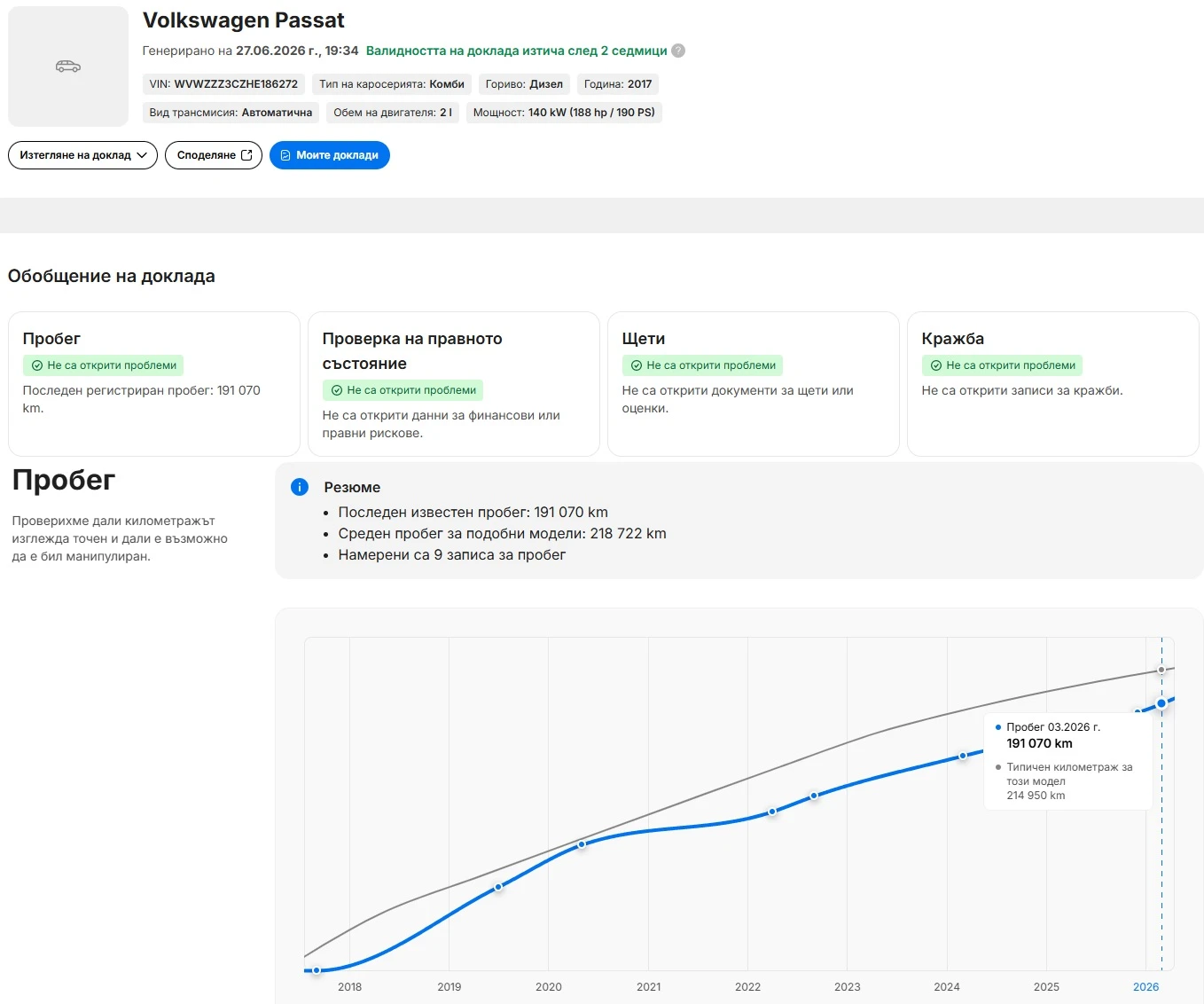Click the check icon in Пробег status badge

(37, 365)
